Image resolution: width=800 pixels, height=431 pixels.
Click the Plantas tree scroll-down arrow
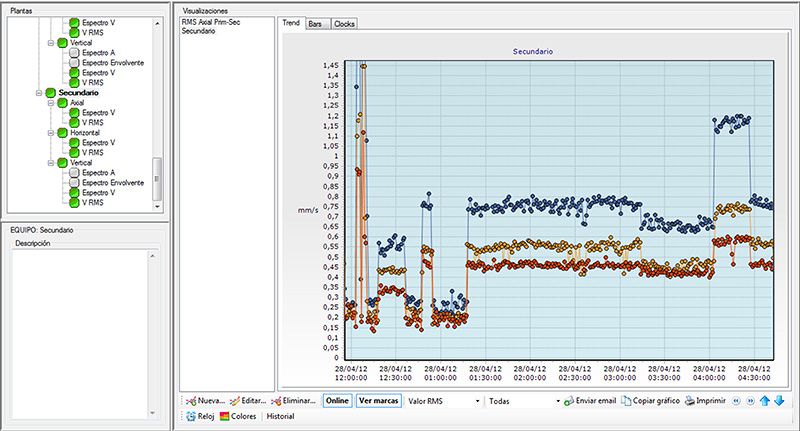[157, 207]
